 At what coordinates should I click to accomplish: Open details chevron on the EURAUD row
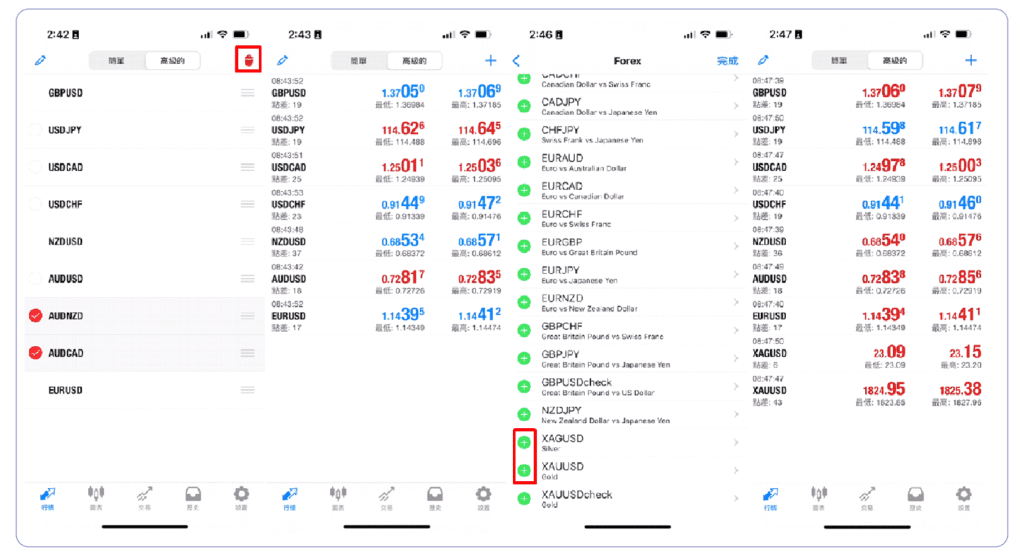coord(736,162)
